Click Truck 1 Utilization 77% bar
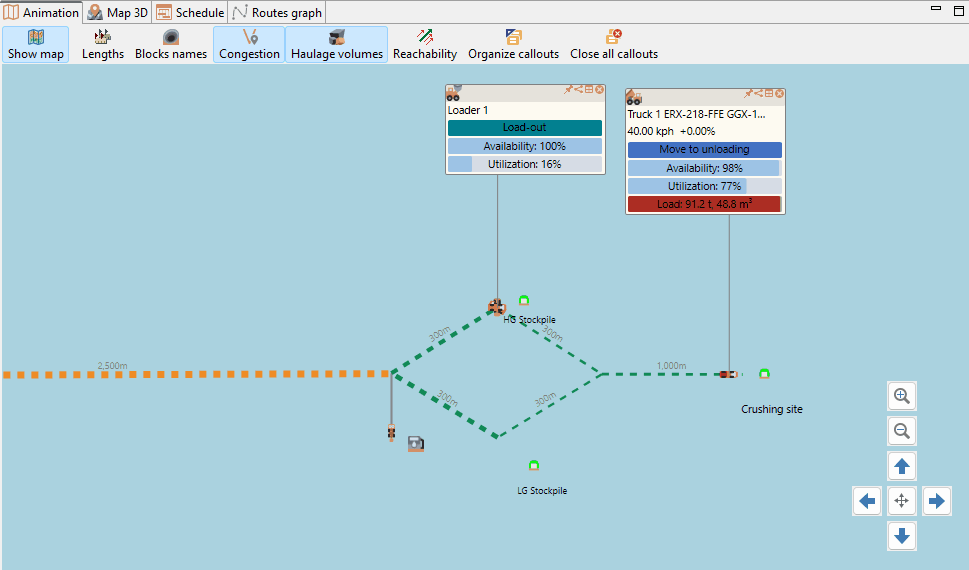 pos(705,186)
